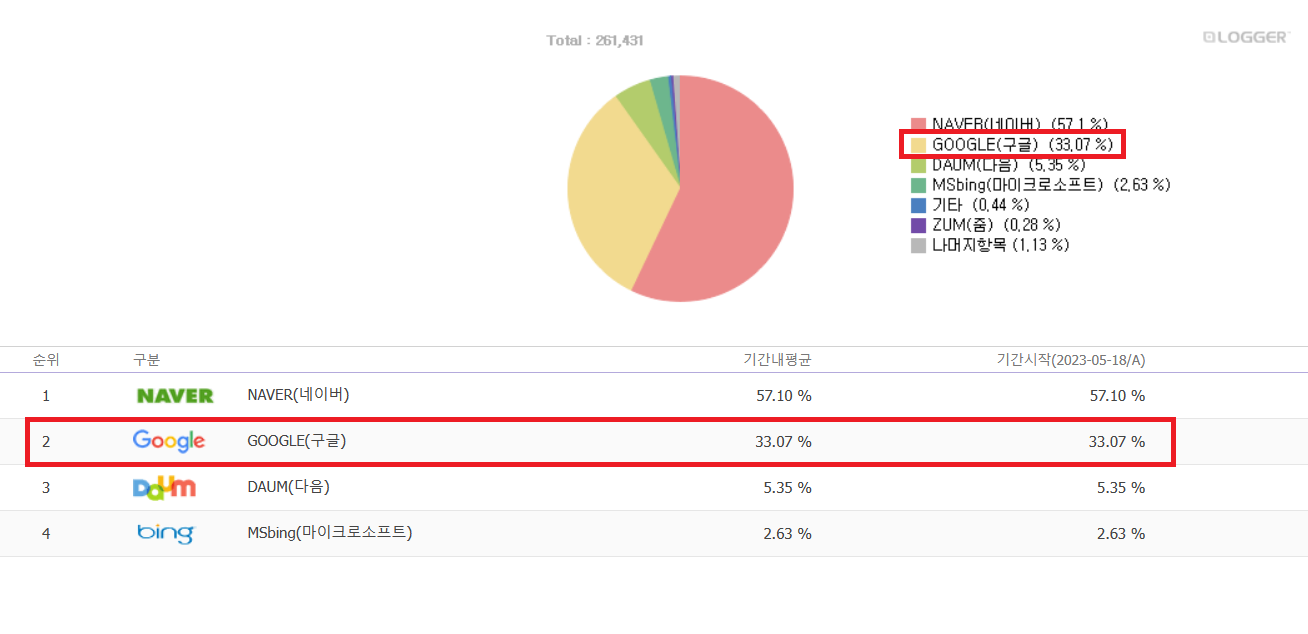Click the LOGGER logo at top right
1308x634 pixels.
1246,37
